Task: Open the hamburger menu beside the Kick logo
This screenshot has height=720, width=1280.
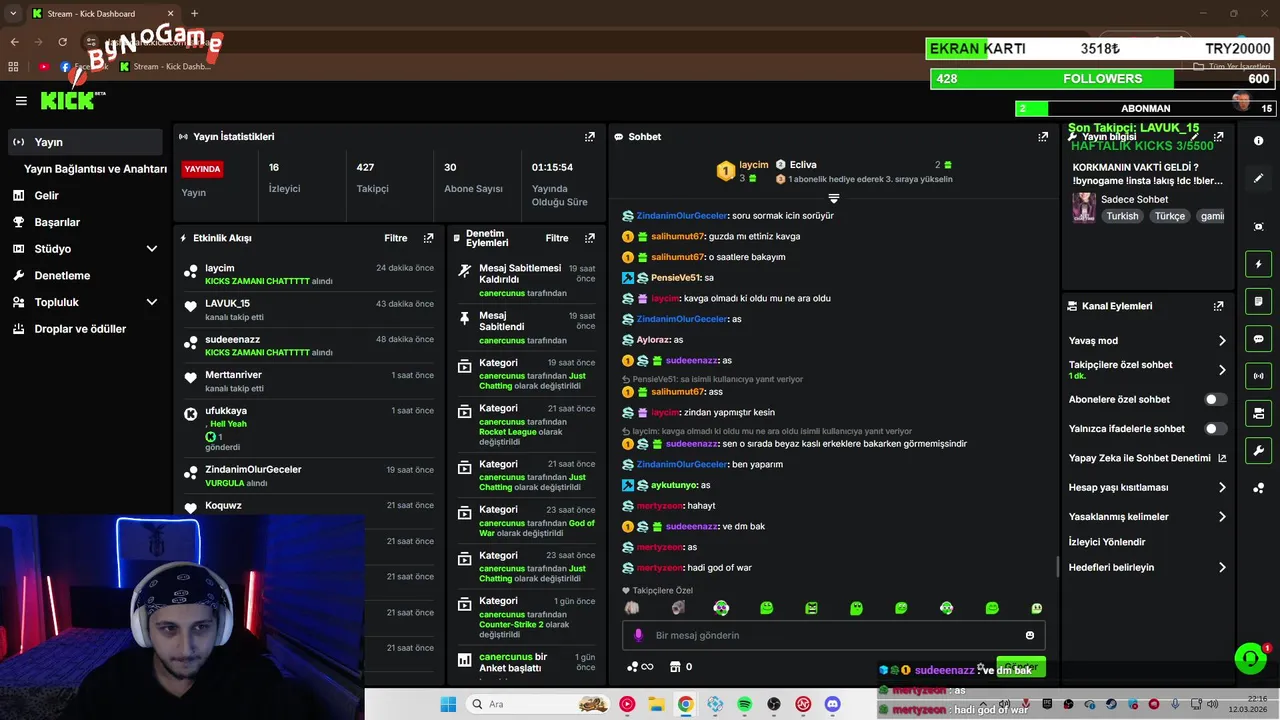Action: point(21,101)
